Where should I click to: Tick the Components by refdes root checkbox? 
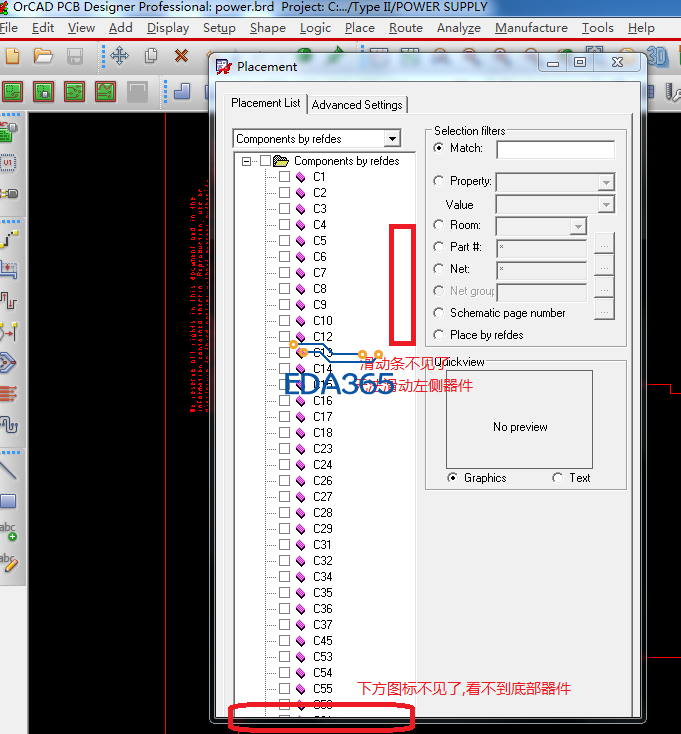click(x=266, y=161)
